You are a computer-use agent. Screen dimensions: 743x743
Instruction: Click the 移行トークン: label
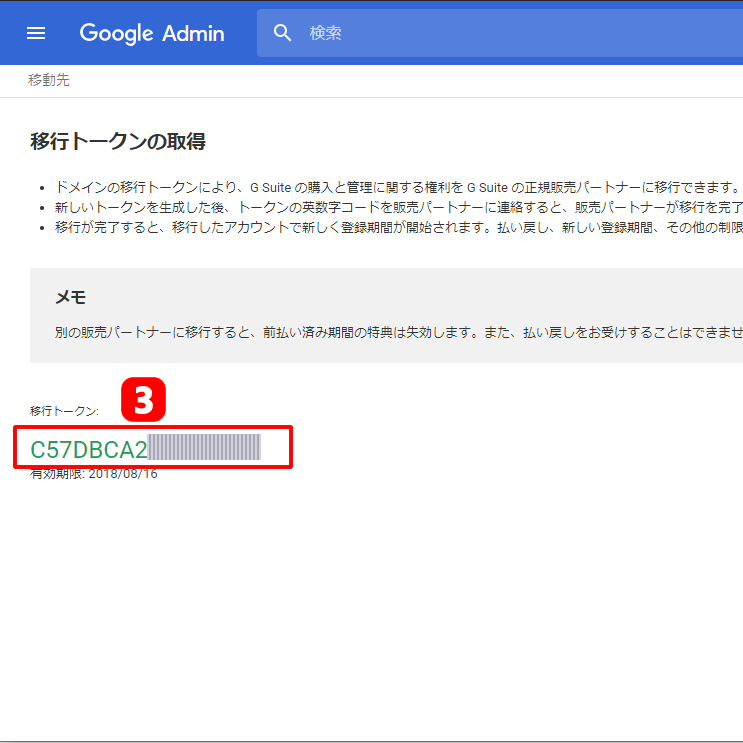point(64,411)
